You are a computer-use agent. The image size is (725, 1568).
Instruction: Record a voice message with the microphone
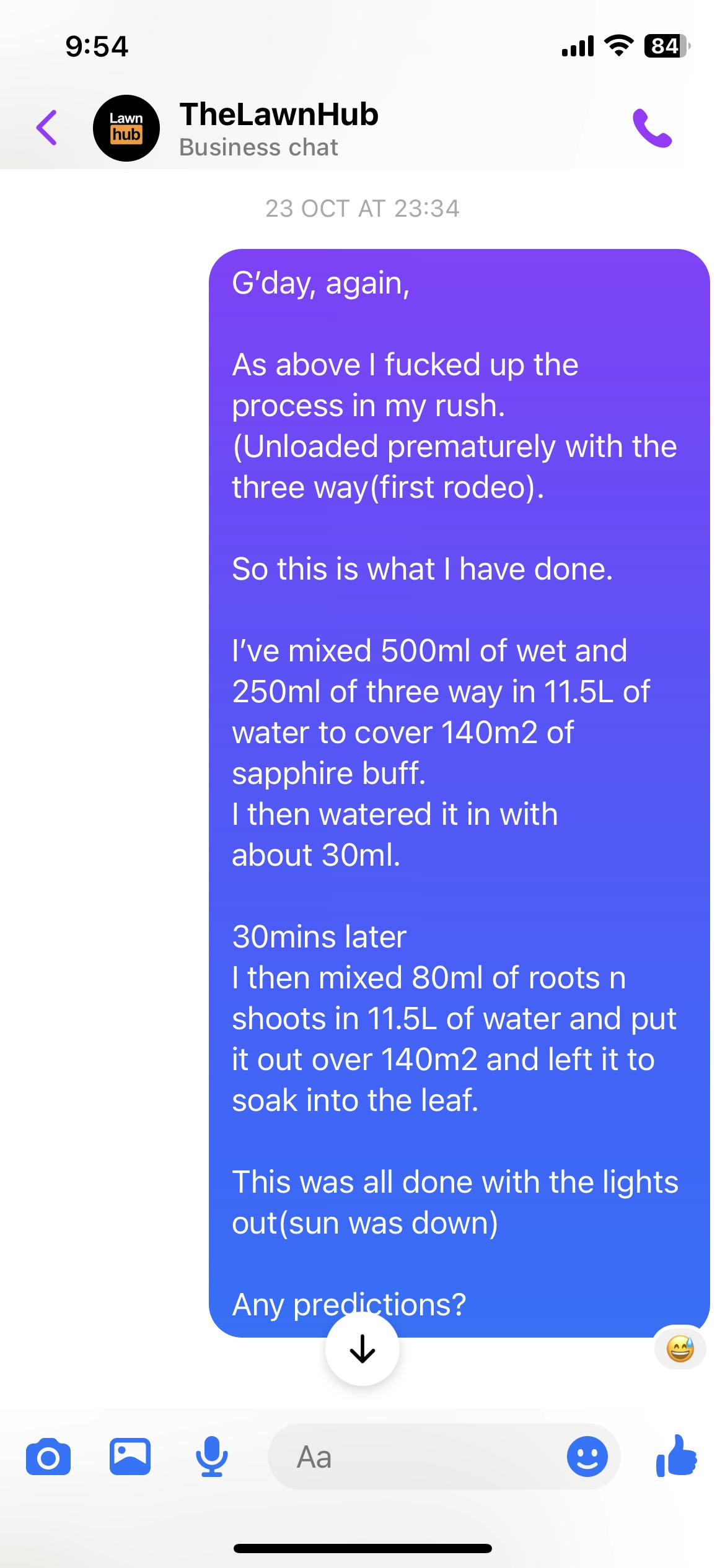click(x=211, y=1457)
